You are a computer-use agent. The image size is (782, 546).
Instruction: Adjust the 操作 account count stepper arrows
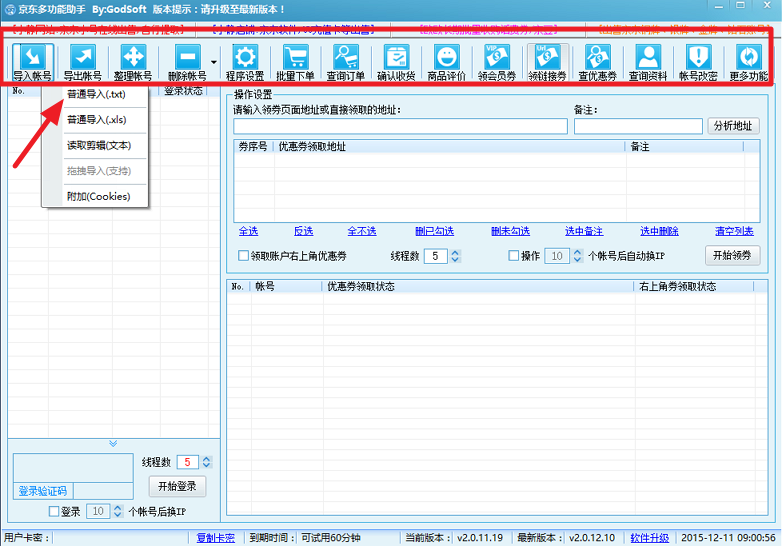[x=577, y=256]
